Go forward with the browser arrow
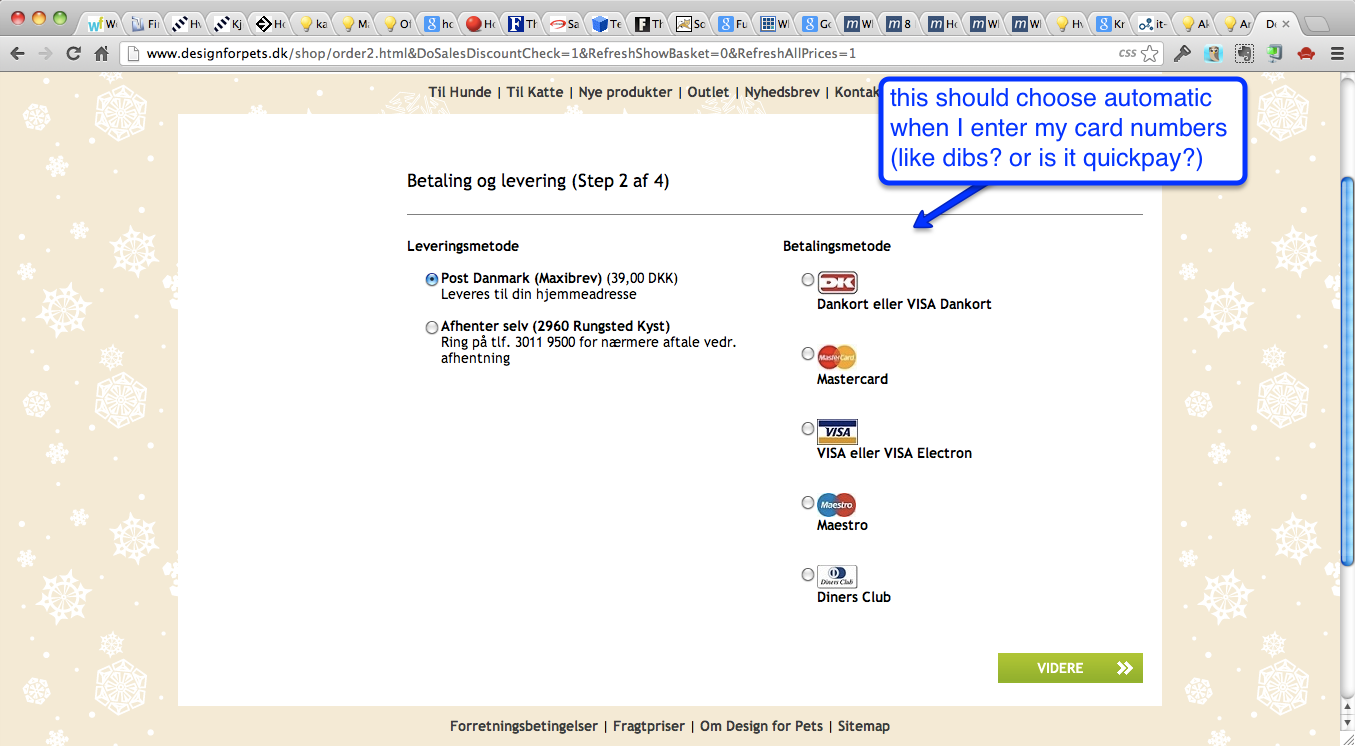1355x746 pixels. click(x=45, y=54)
